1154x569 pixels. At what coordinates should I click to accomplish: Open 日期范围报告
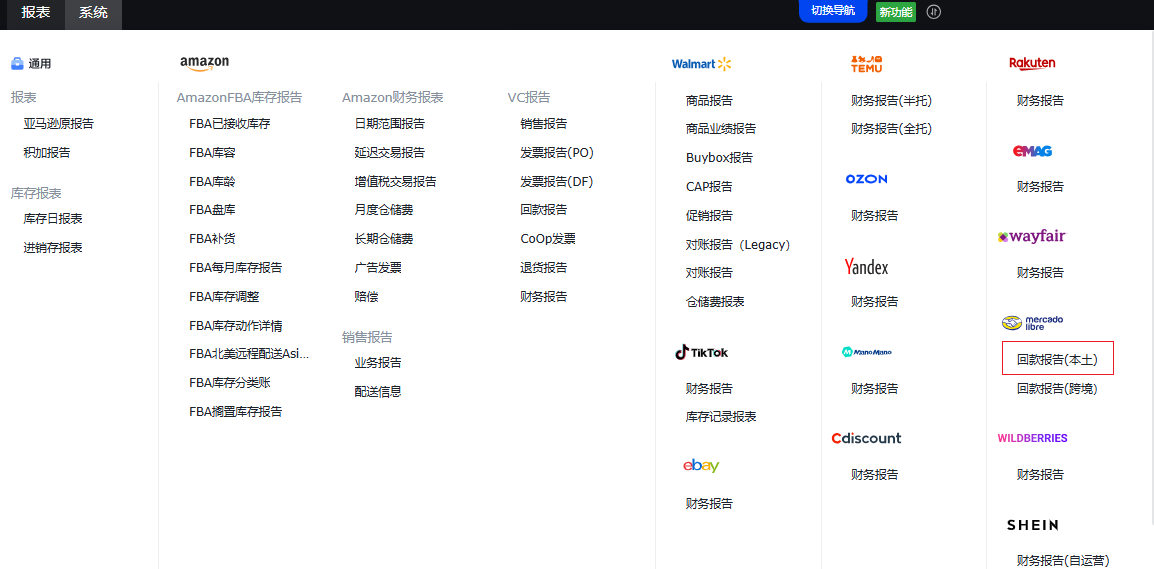(389, 124)
